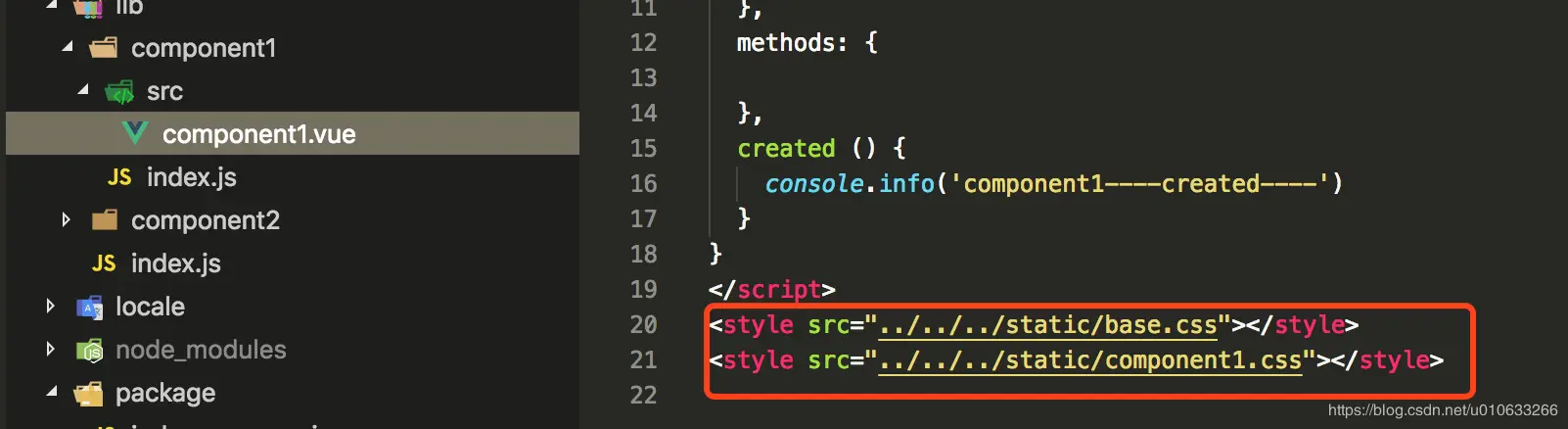Screen dimensions: 1568x429
Task: Open index.js below component2
Action: 176,263
